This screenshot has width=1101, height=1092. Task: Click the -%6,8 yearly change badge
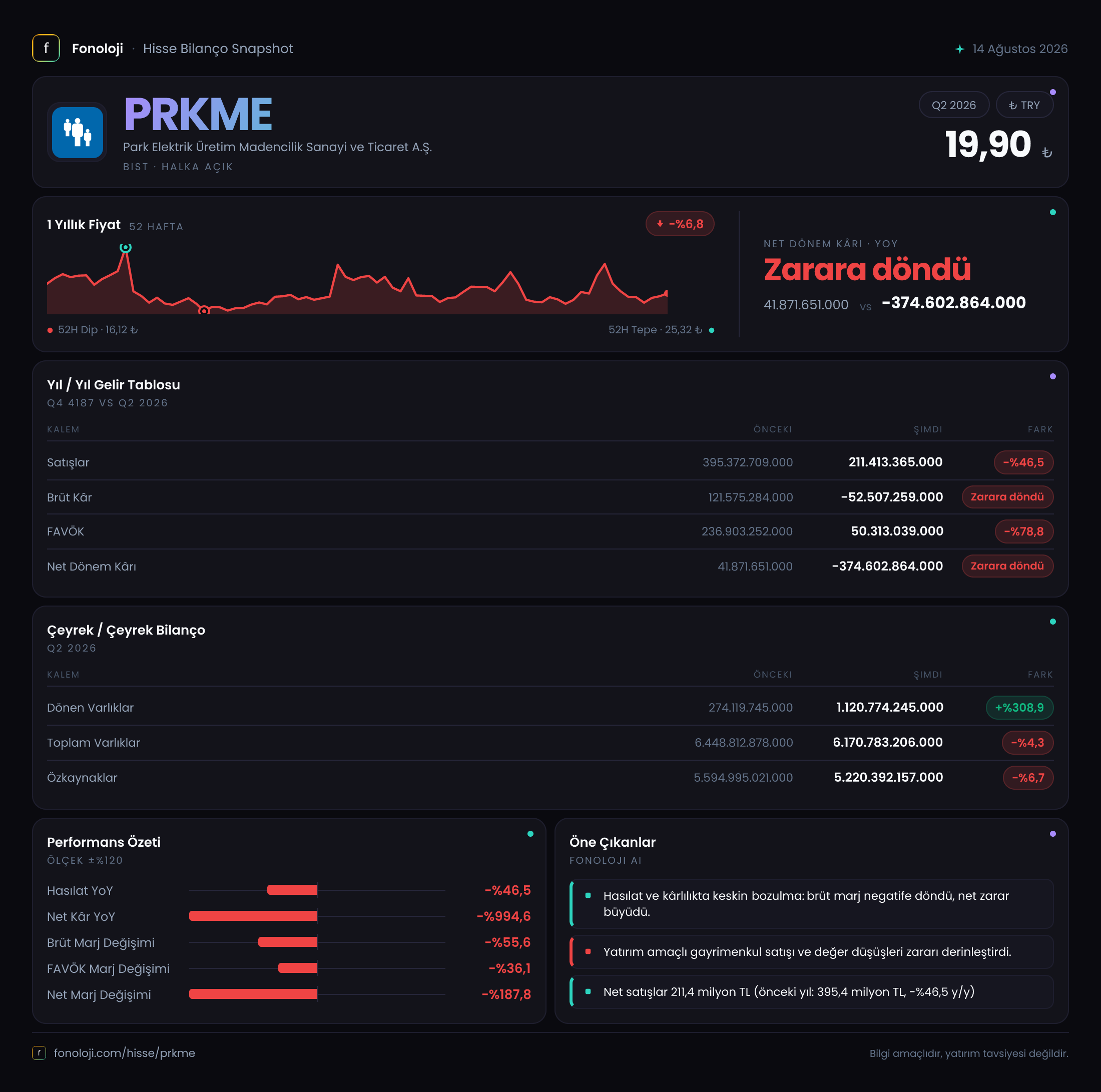[x=679, y=224]
